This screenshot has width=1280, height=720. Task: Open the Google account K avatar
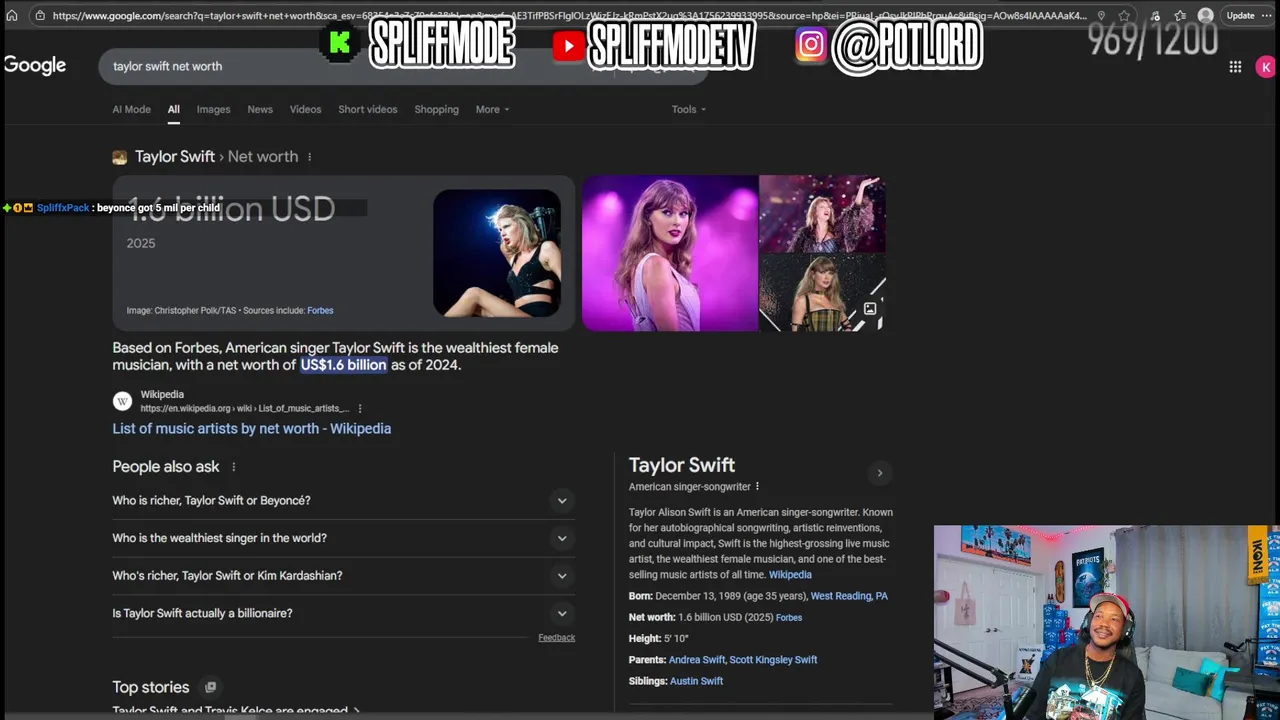(1266, 67)
